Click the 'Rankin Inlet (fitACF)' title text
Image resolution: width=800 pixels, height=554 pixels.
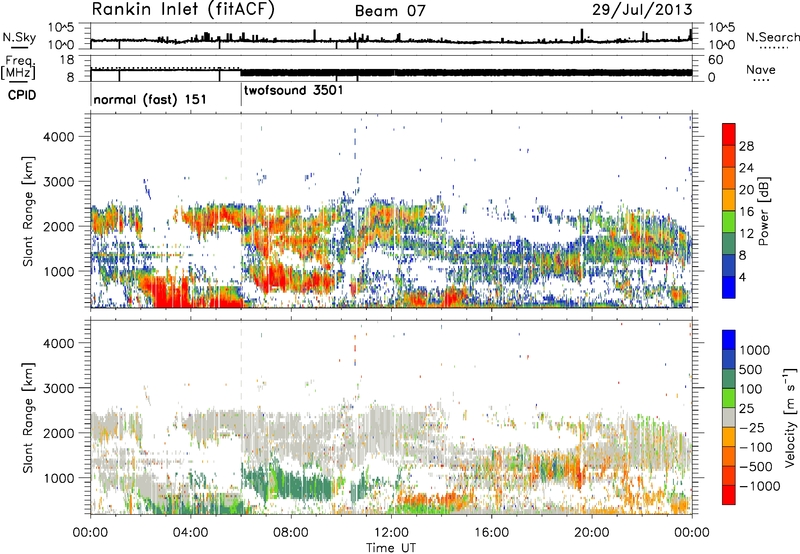pyautogui.click(x=183, y=10)
